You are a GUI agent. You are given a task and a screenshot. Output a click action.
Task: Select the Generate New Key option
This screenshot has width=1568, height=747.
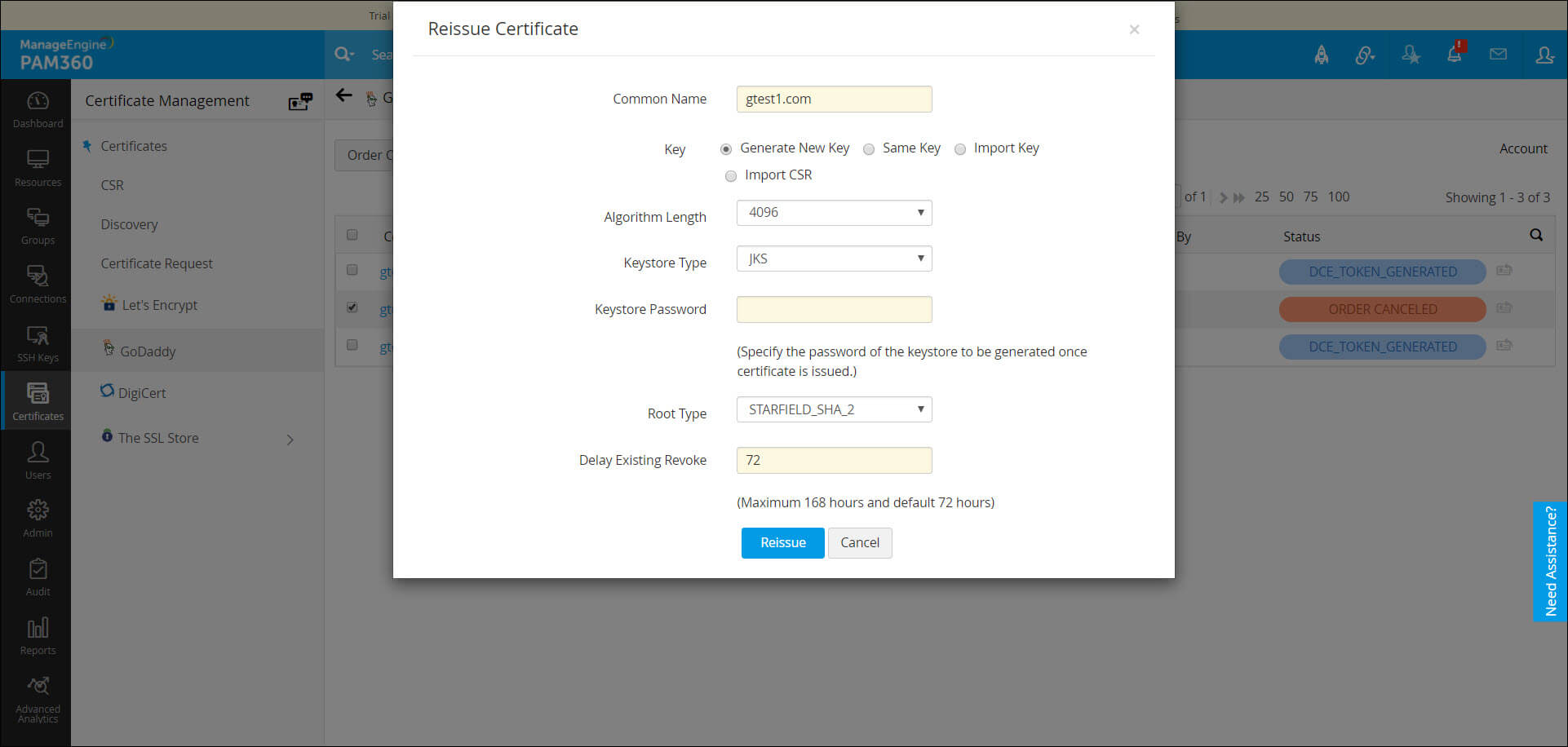click(x=726, y=149)
